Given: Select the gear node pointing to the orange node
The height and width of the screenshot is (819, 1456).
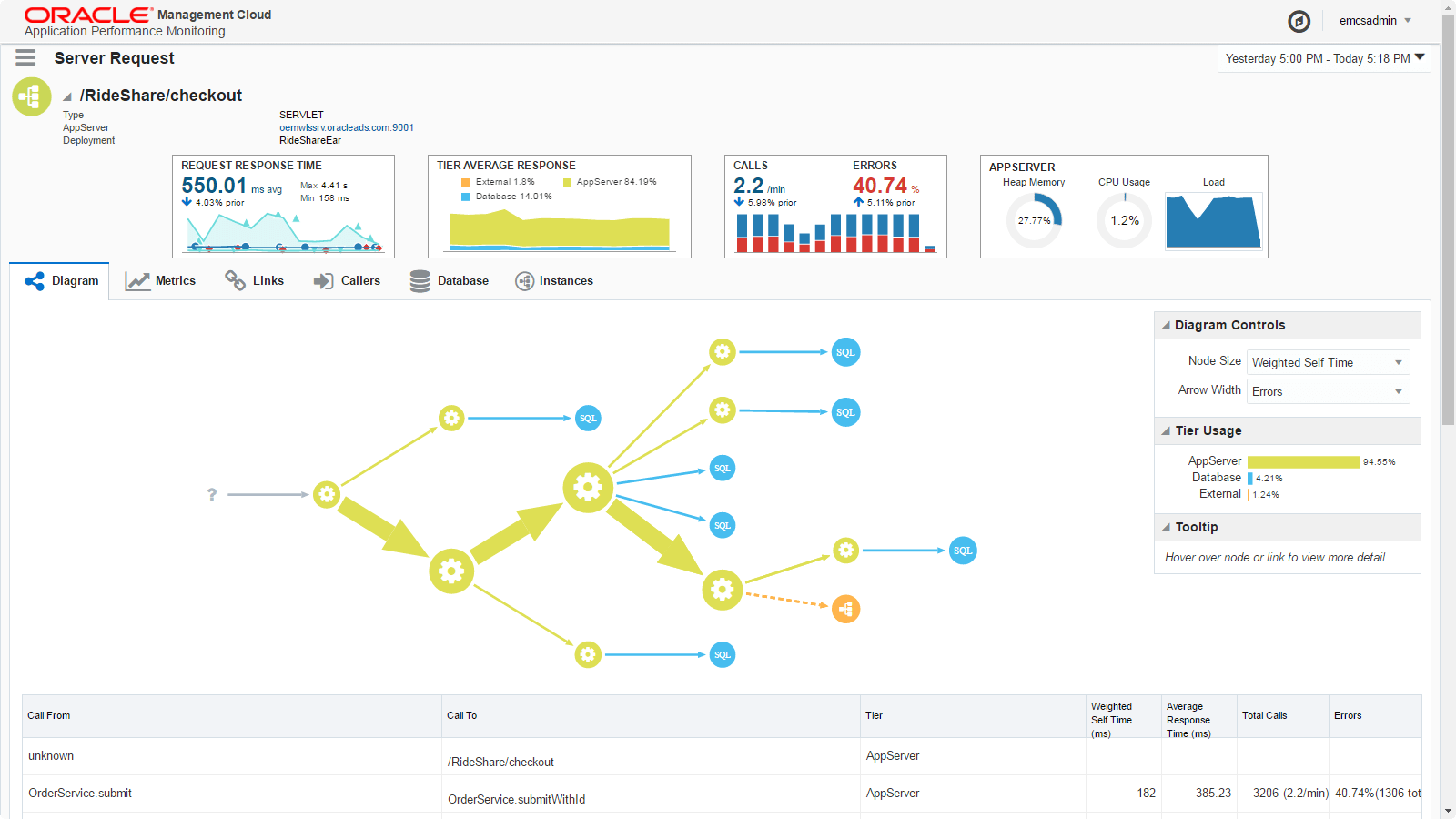Looking at the screenshot, I should pyautogui.click(x=723, y=590).
